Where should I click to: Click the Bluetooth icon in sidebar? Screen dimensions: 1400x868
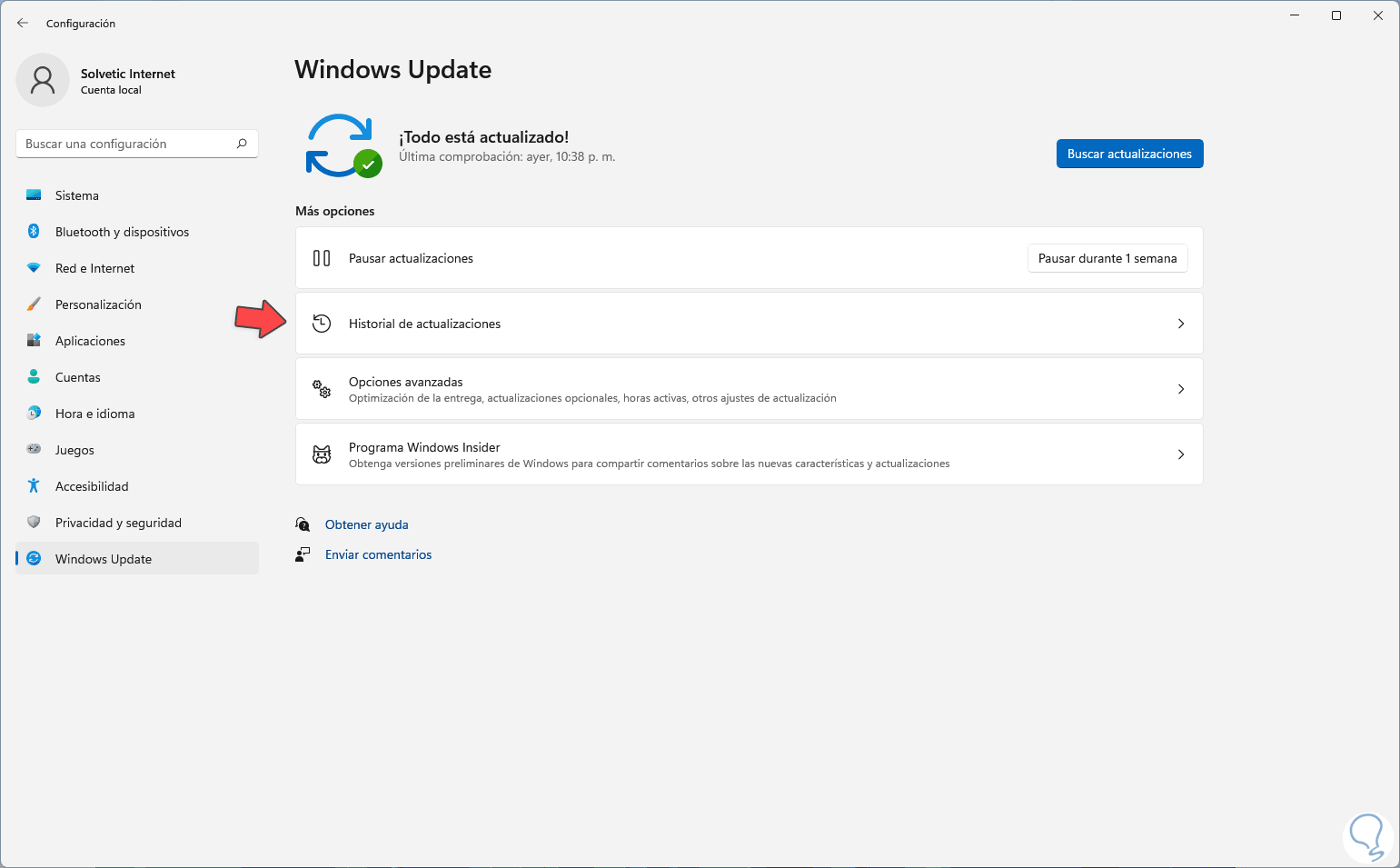(34, 232)
